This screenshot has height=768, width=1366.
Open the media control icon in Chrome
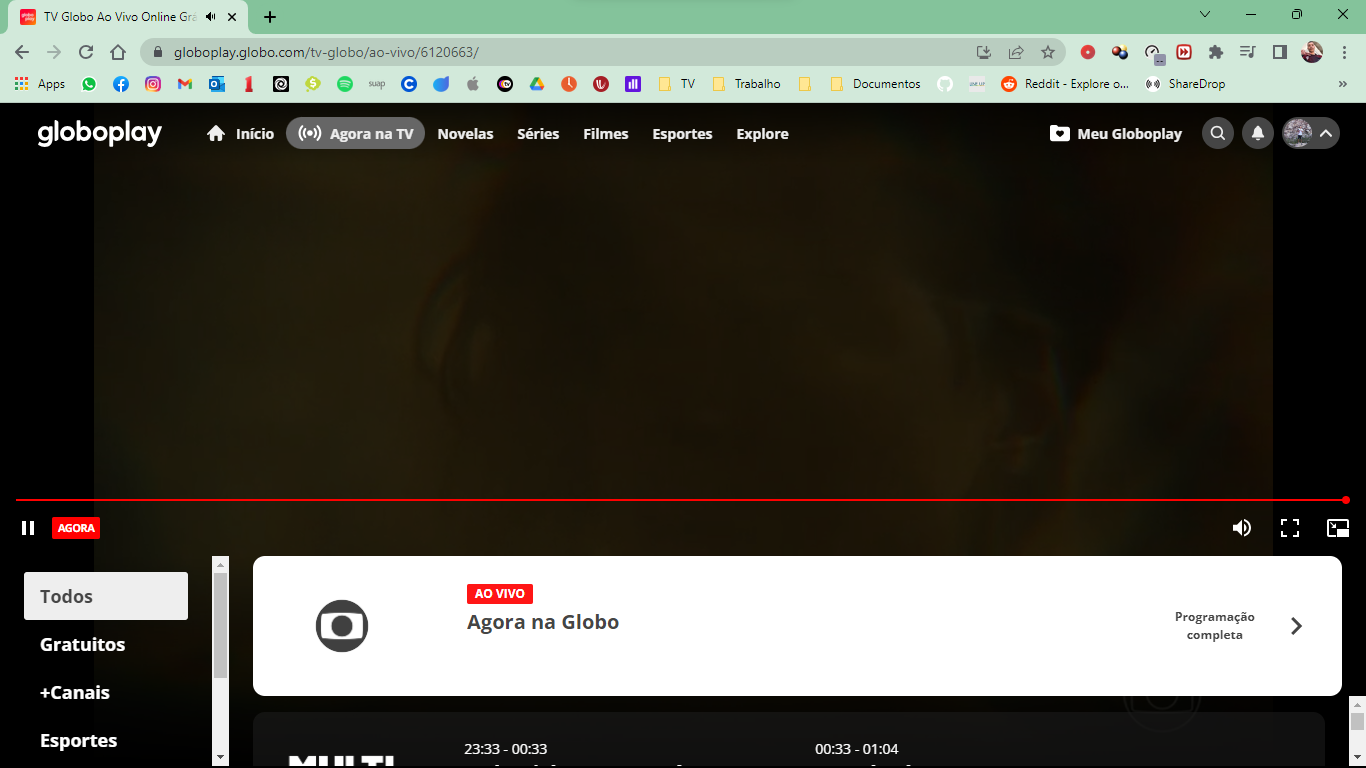click(x=1247, y=52)
